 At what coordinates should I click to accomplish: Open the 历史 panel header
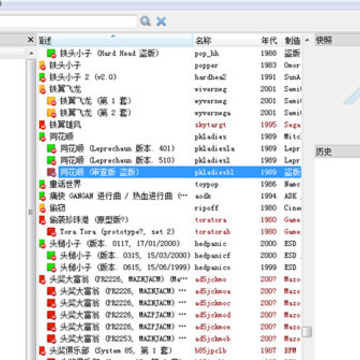(337, 152)
